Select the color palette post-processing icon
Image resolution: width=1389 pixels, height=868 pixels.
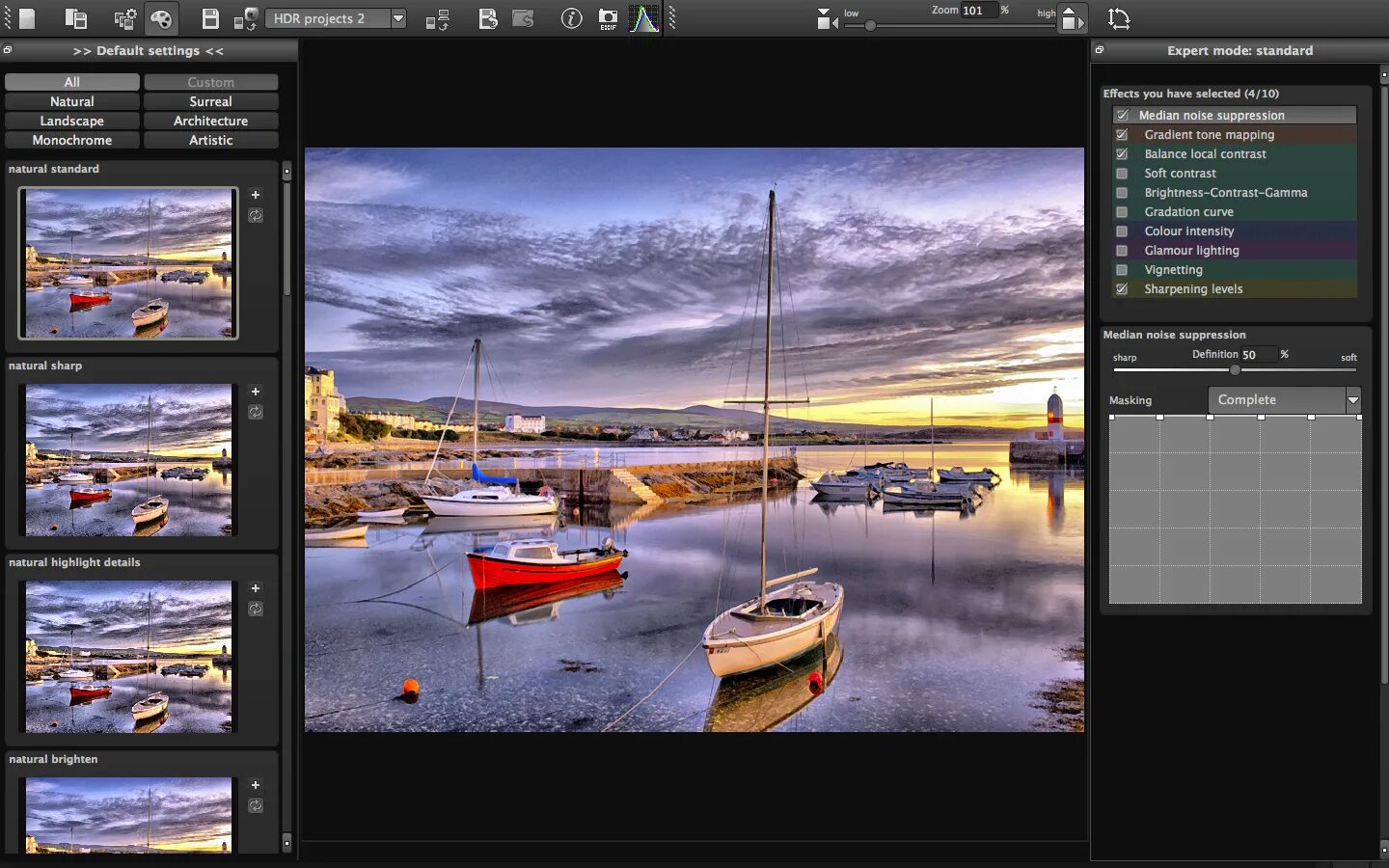(161, 18)
